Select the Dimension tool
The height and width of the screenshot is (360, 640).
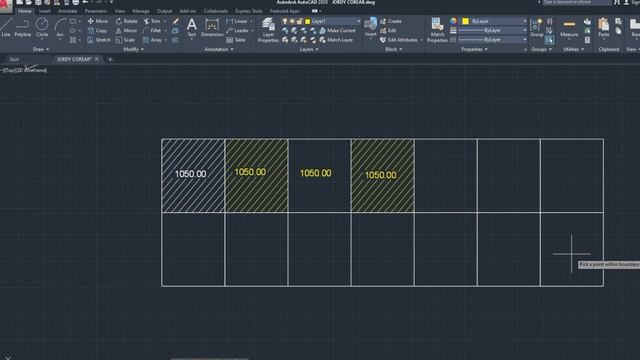pyautogui.click(x=212, y=27)
